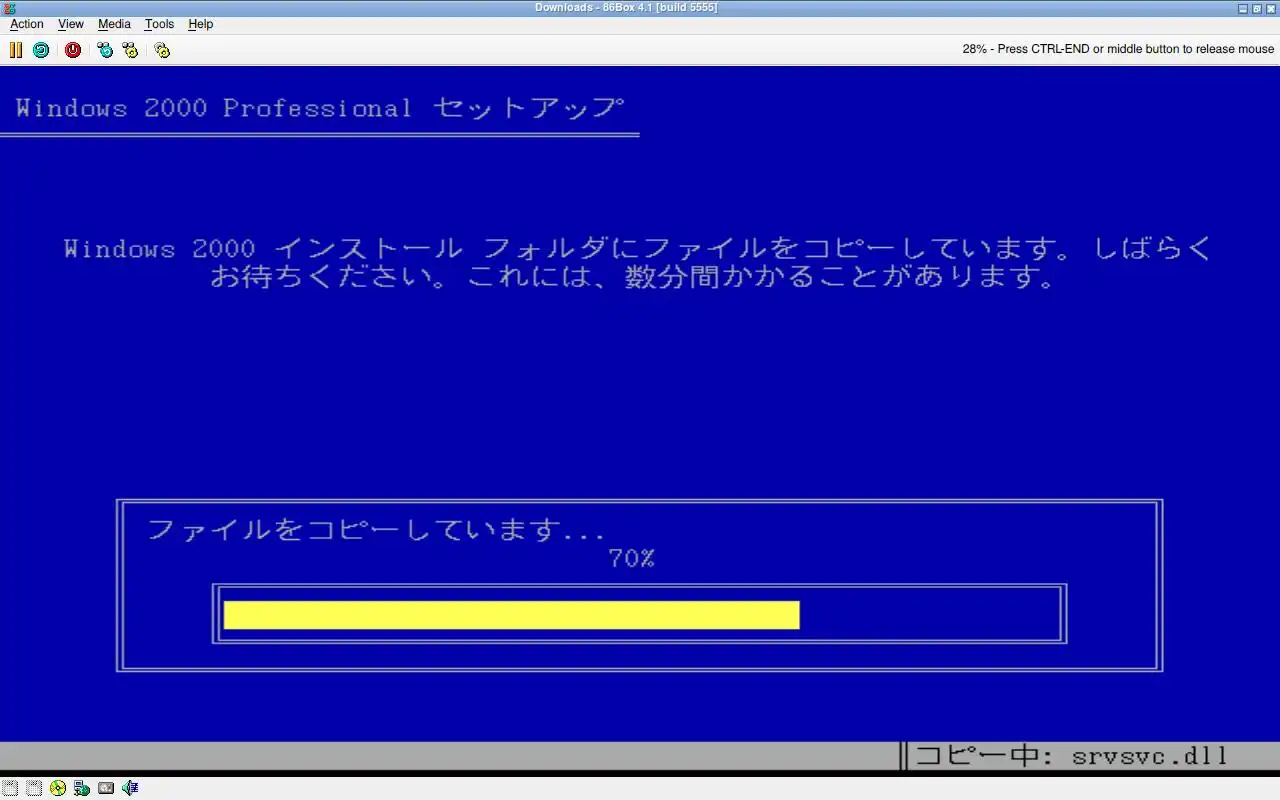Click the red ACPI shutdown power icon
Screen dimensions: 1280x800
pos(73,49)
